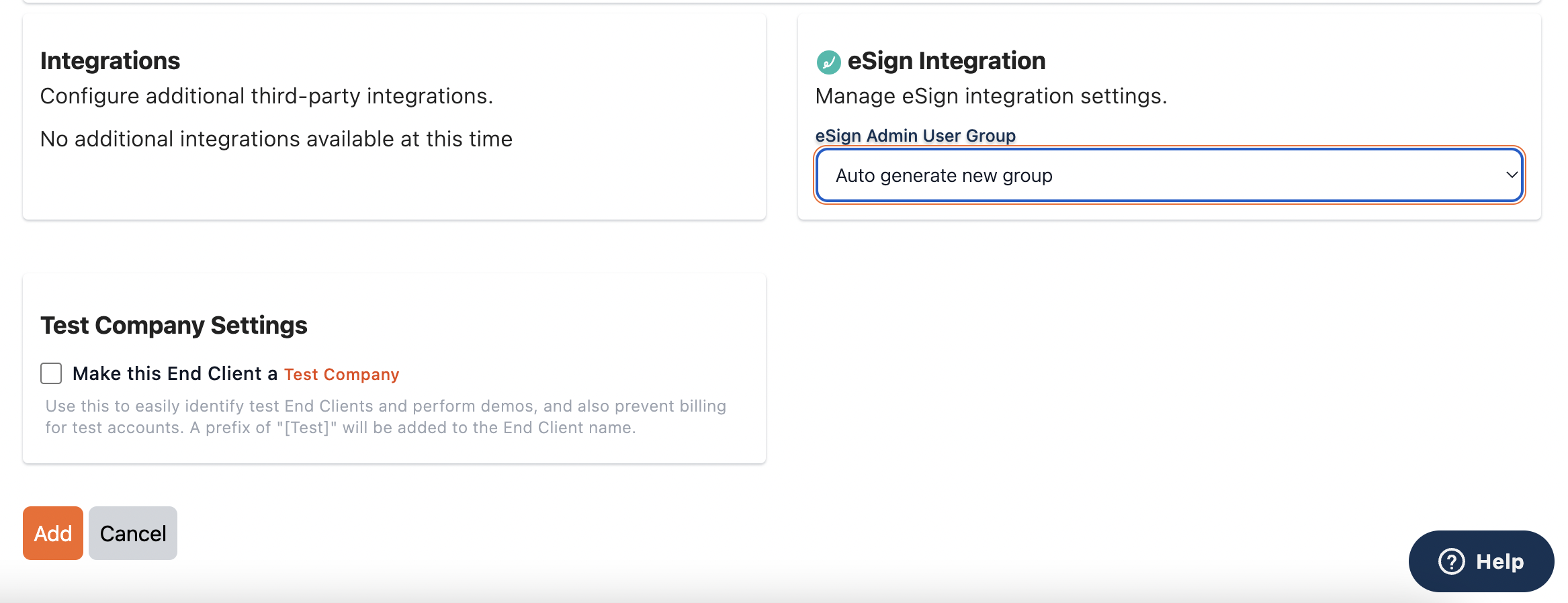Enable the Make this End Client a Test Company checkbox
Viewport: 1568px width, 603px height.
click(51, 373)
